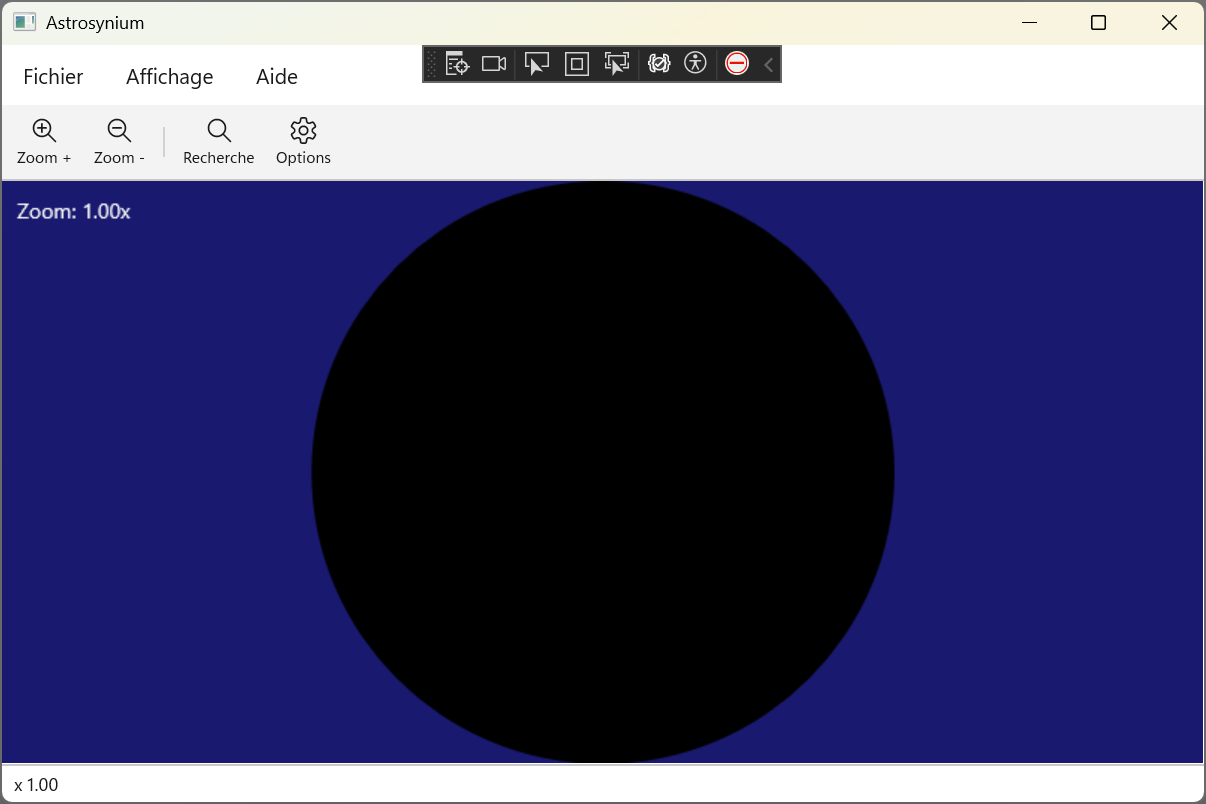Open the live visual tree icon
The width and height of the screenshot is (1206, 804).
457,64
